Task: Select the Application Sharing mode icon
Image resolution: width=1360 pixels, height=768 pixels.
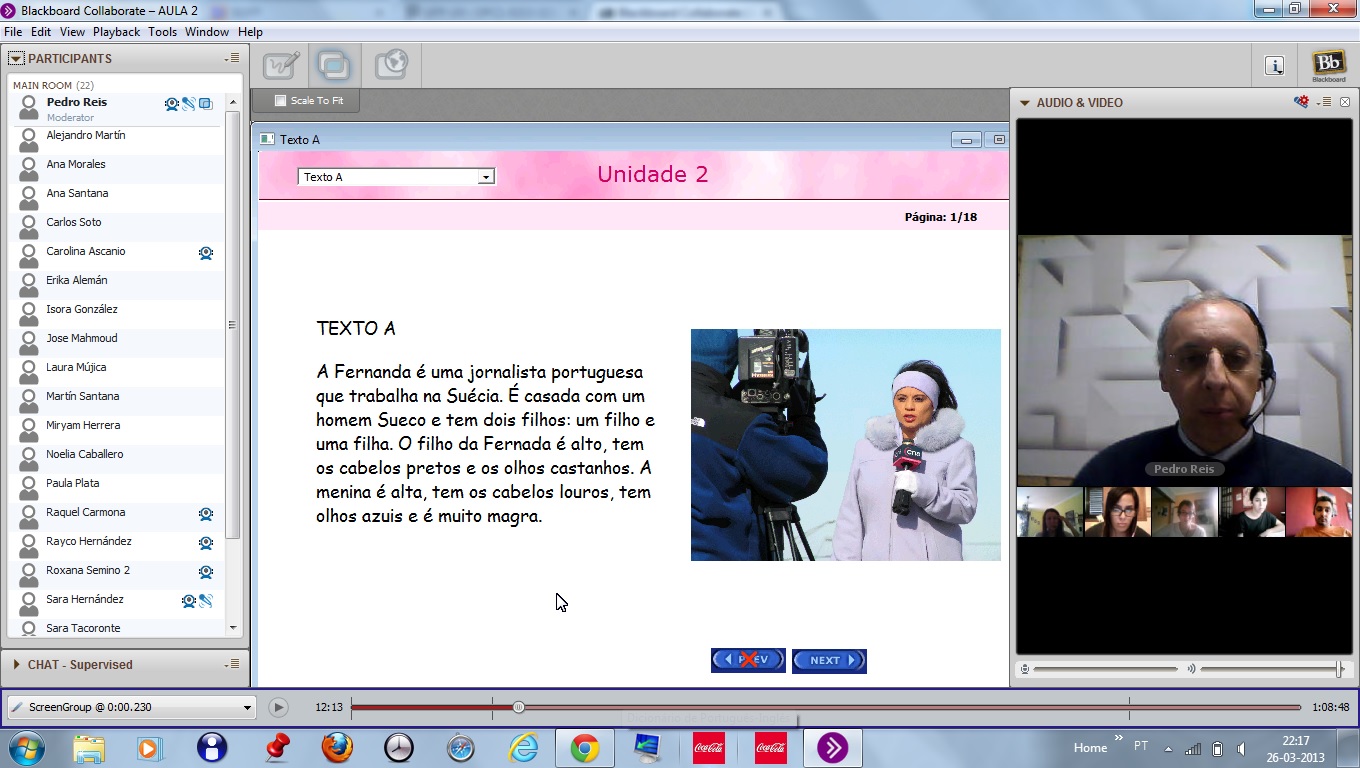Action: (x=334, y=66)
